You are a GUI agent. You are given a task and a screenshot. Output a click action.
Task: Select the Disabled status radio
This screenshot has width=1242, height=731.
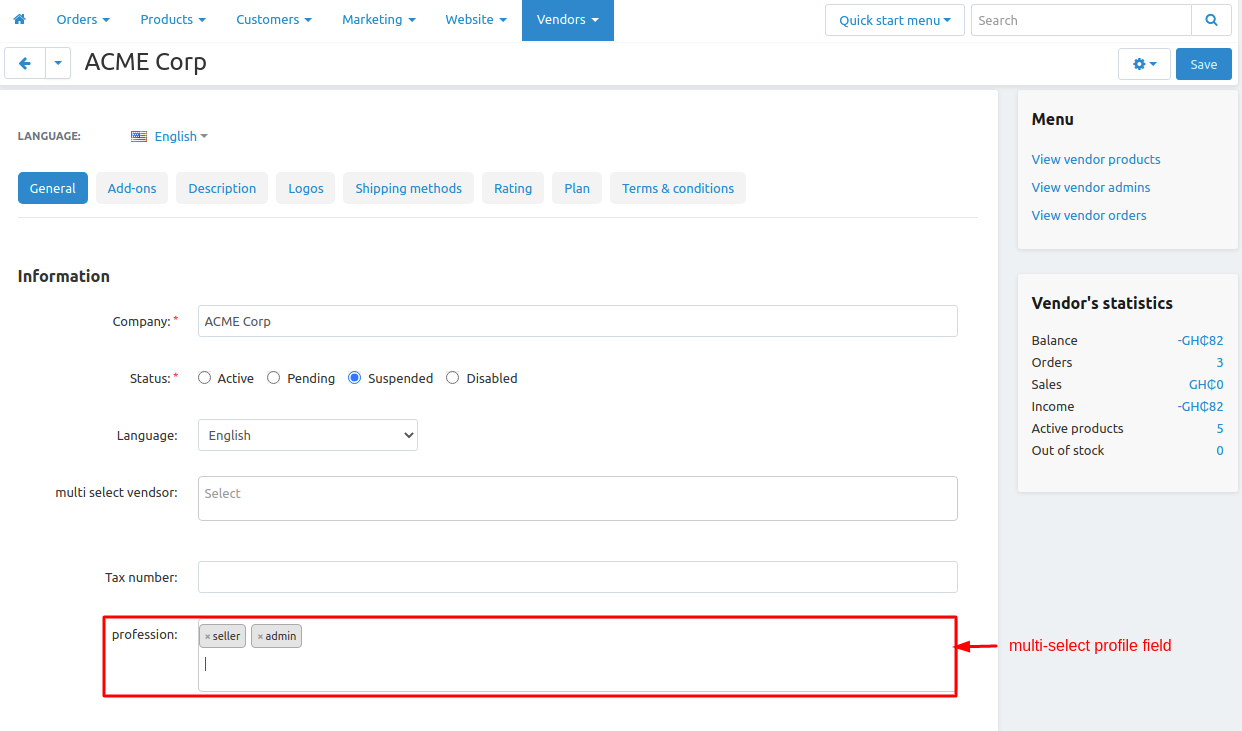(452, 378)
